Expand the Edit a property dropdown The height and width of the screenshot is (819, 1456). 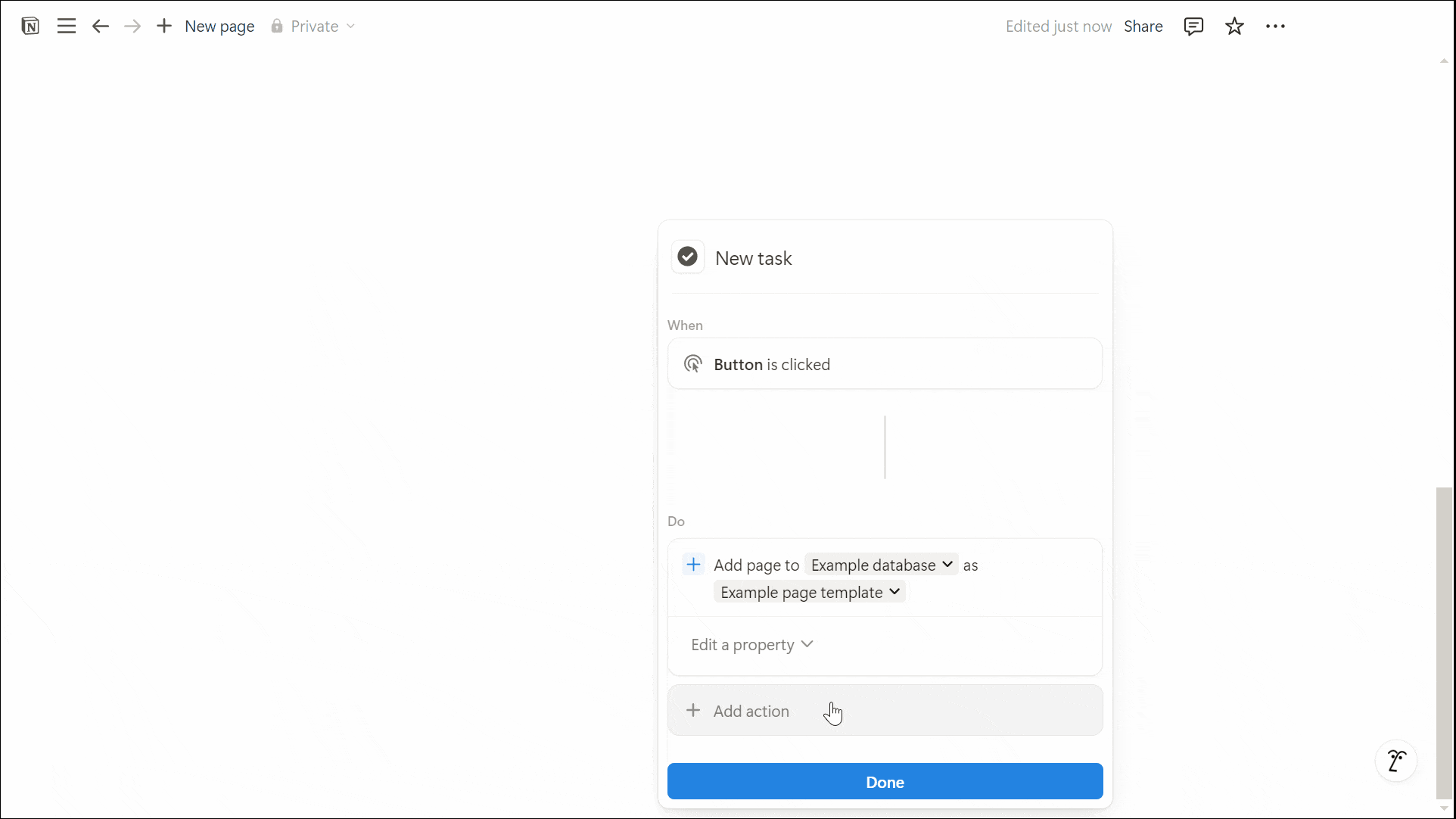tap(751, 644)
